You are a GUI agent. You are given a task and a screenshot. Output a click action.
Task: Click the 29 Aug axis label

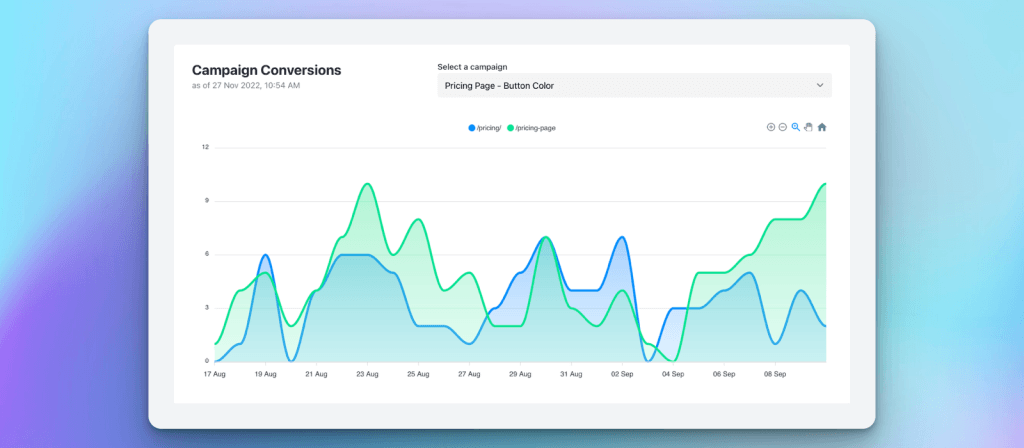click(x=520, y=375)
